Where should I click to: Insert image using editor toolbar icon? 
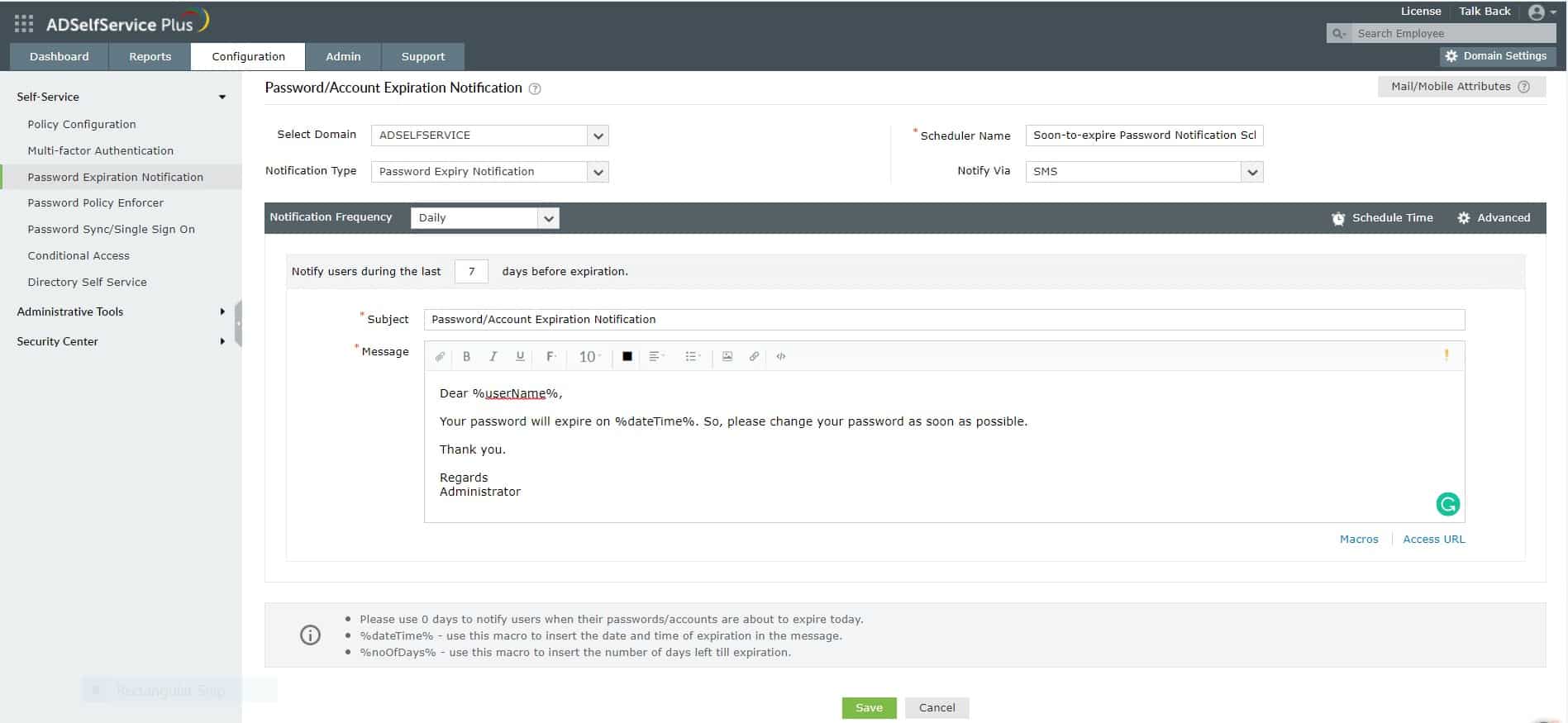coord(727,356)
